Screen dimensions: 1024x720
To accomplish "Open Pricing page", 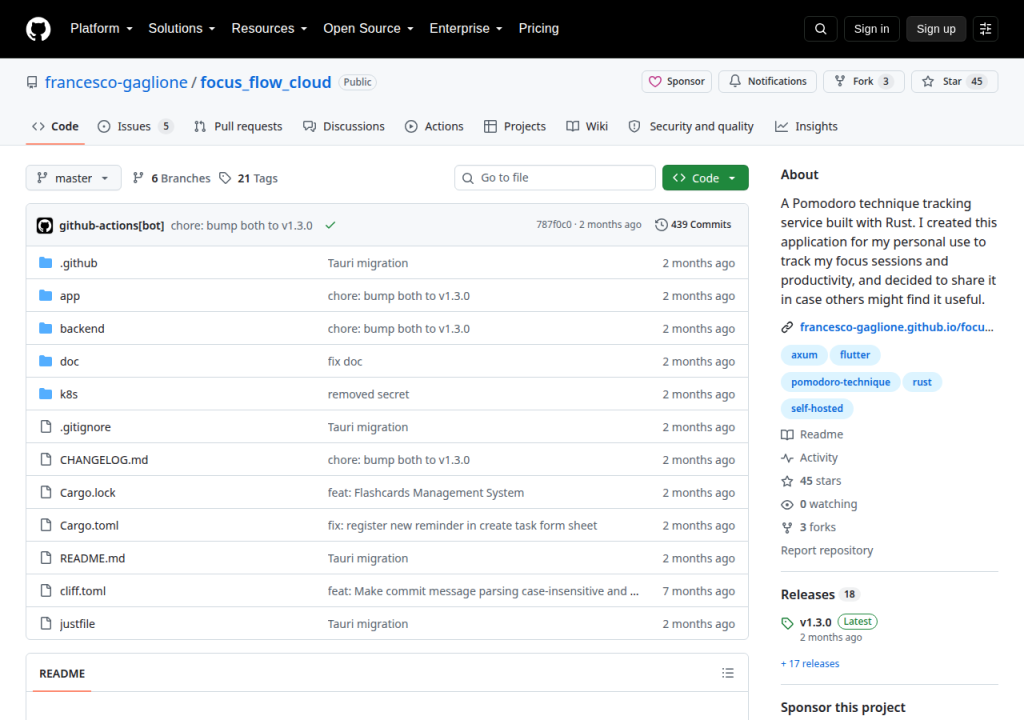I will pyautogui.click(x=539, y=29).
